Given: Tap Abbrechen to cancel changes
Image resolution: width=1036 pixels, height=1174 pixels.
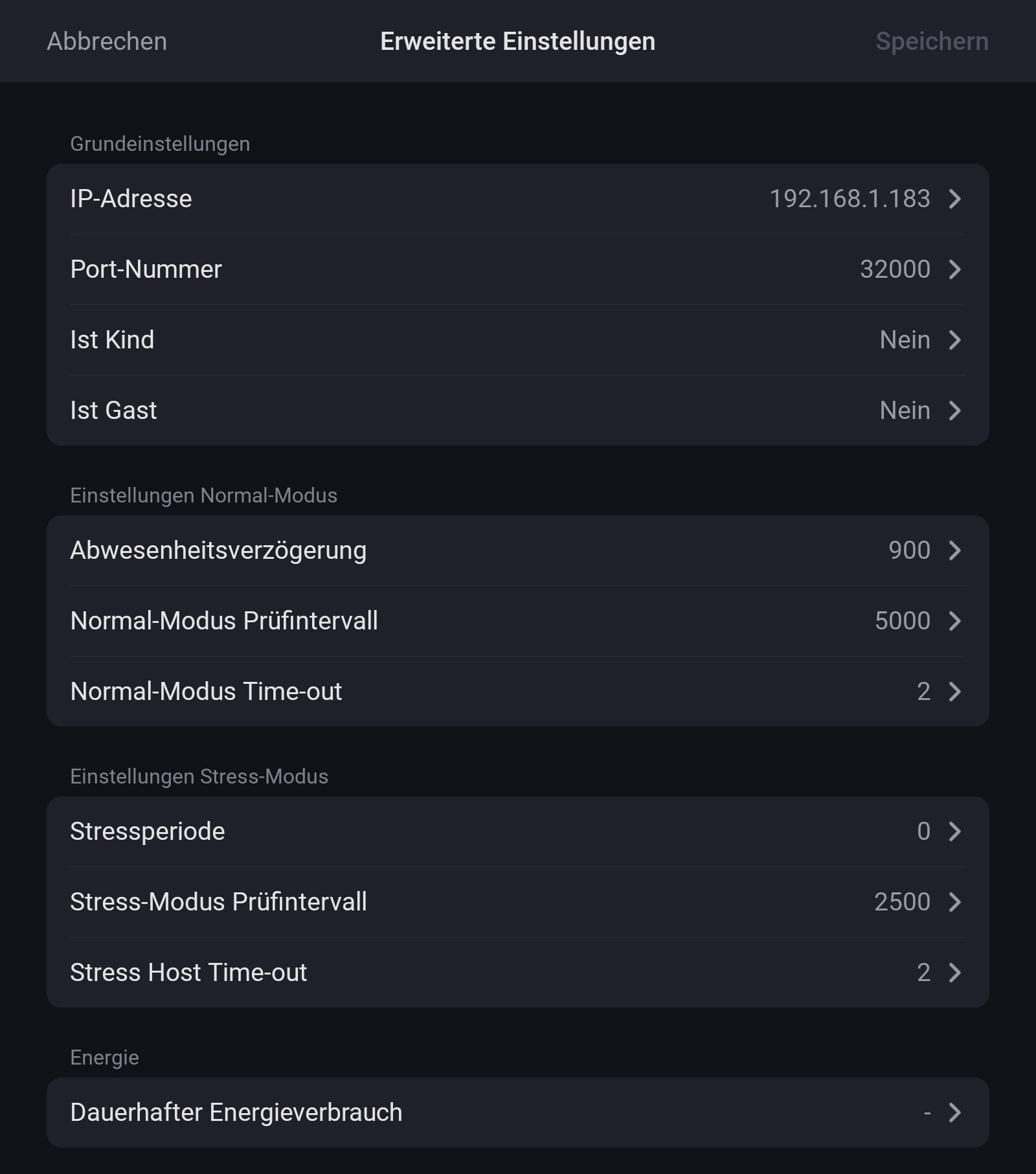Looking at the screenshot, I should tap(107, 41).
